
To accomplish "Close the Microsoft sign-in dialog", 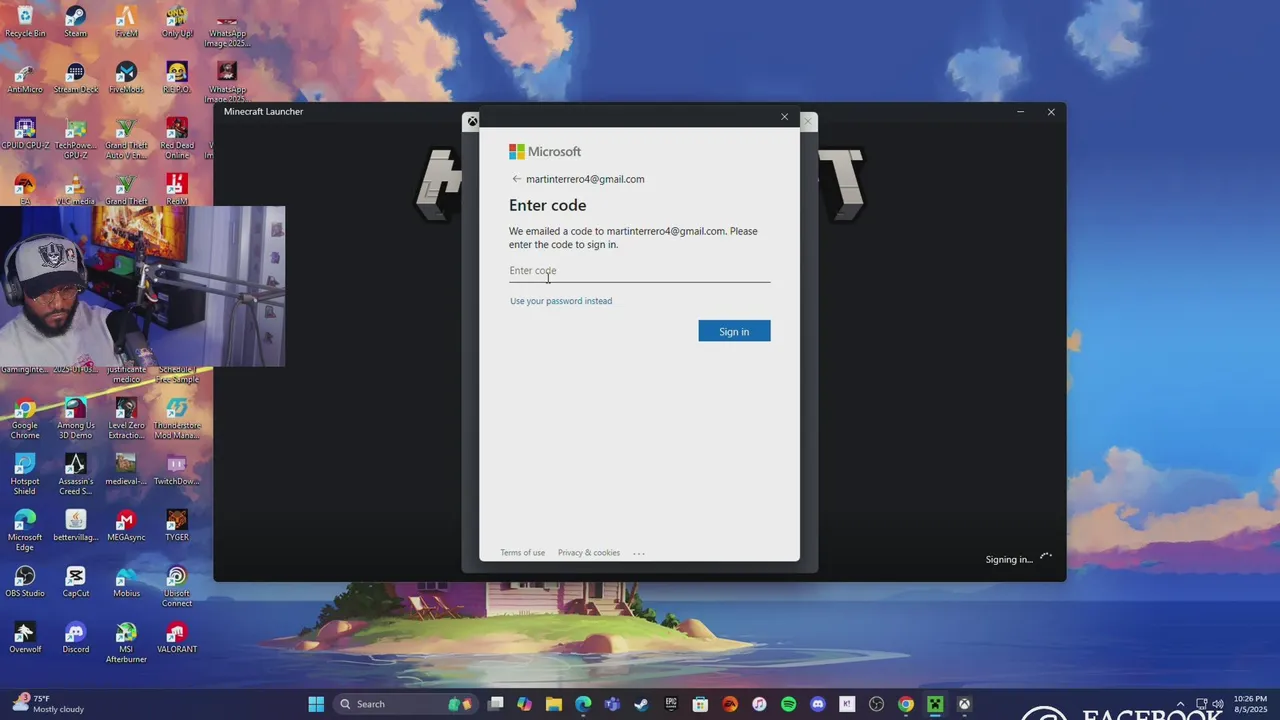I will (x=784, y=117).
